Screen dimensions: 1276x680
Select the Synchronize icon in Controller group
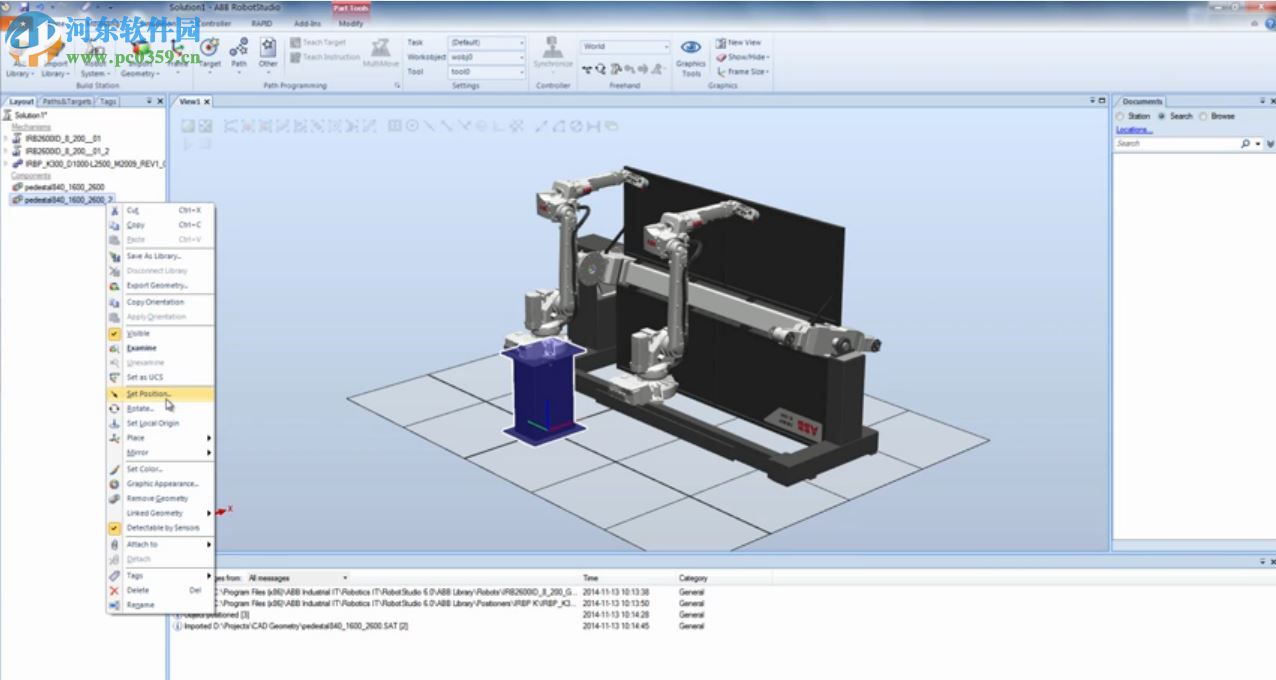(551, 52)
